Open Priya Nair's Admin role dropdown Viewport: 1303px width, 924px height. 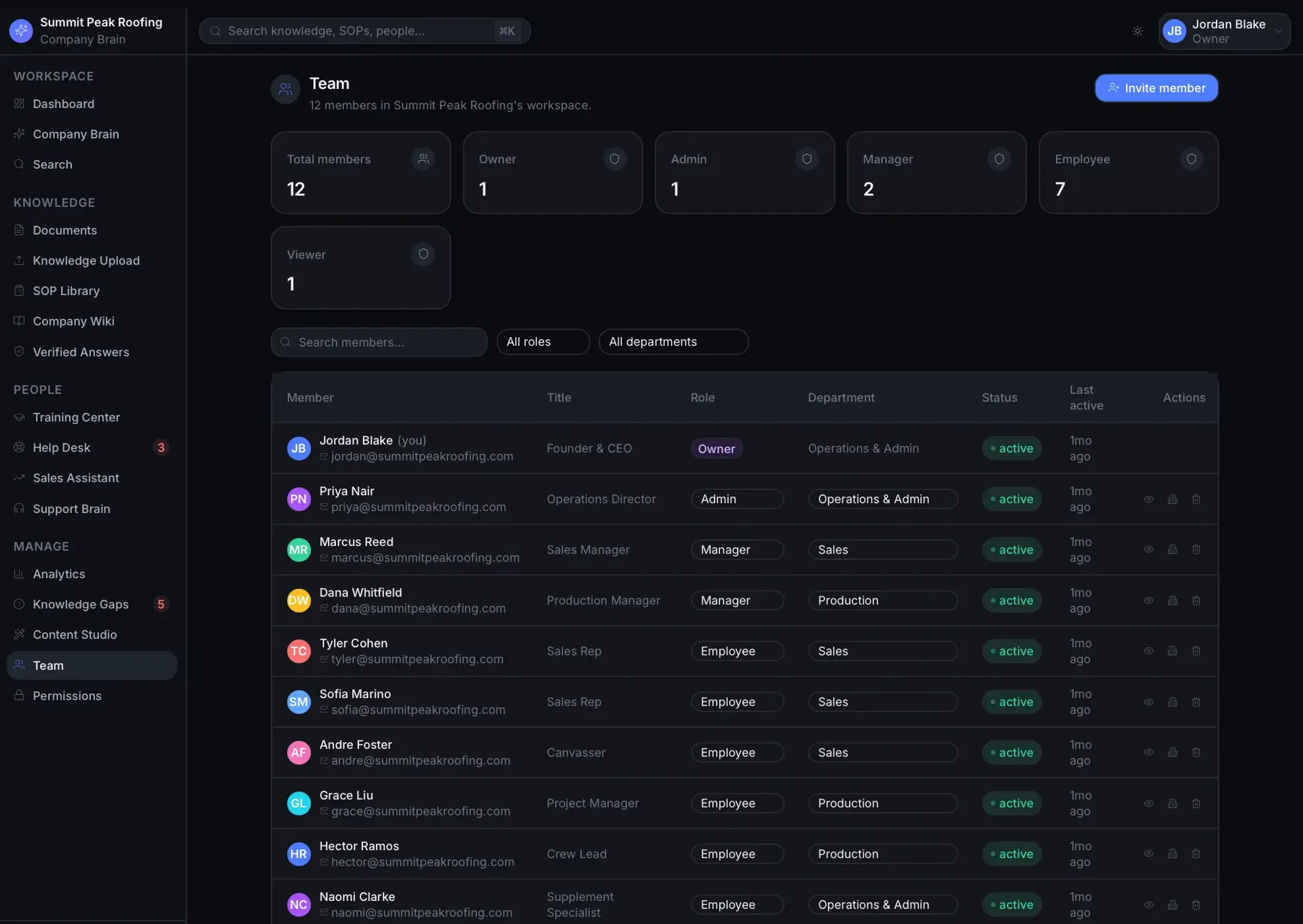point(737,499)
